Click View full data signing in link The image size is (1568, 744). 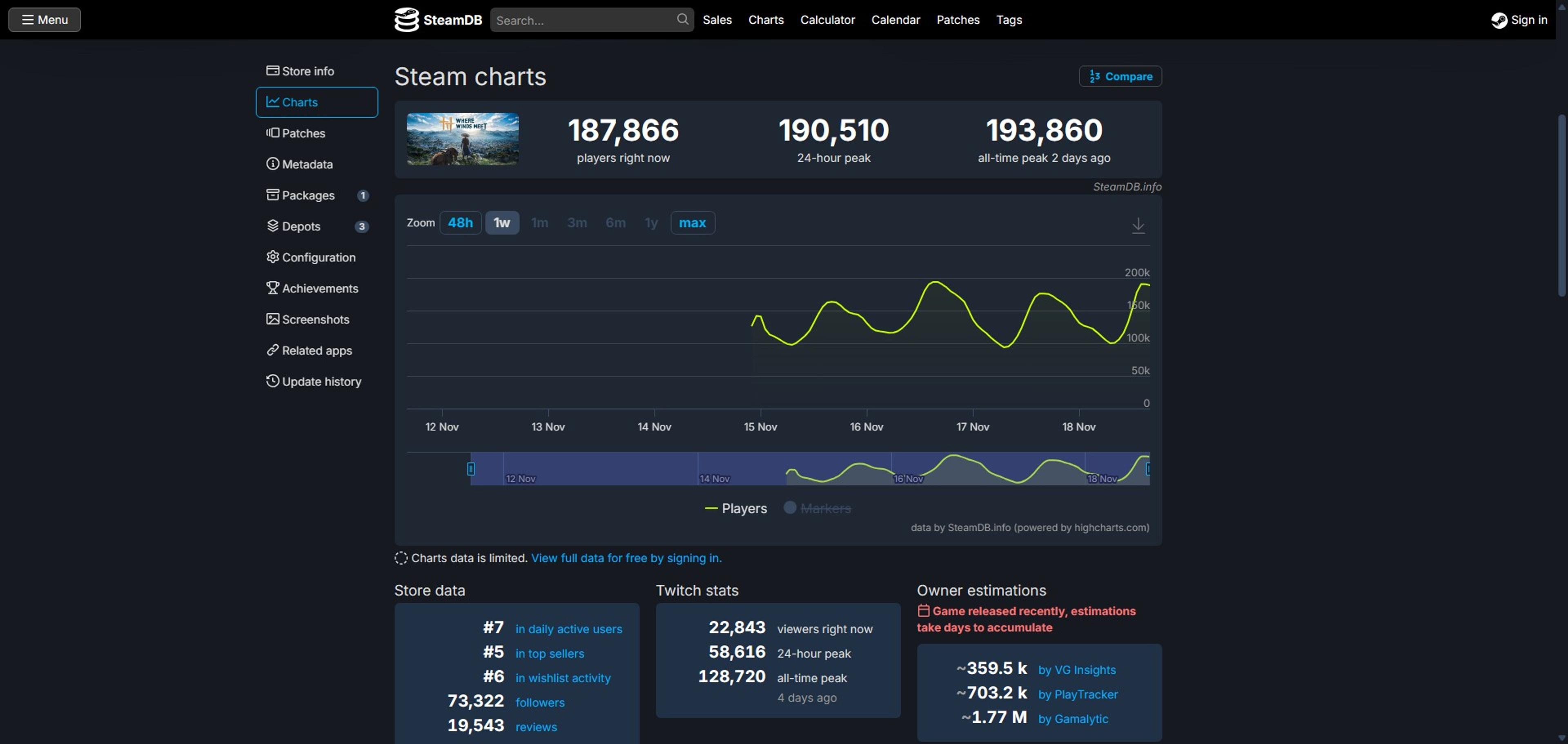click(x=626, y=558)
